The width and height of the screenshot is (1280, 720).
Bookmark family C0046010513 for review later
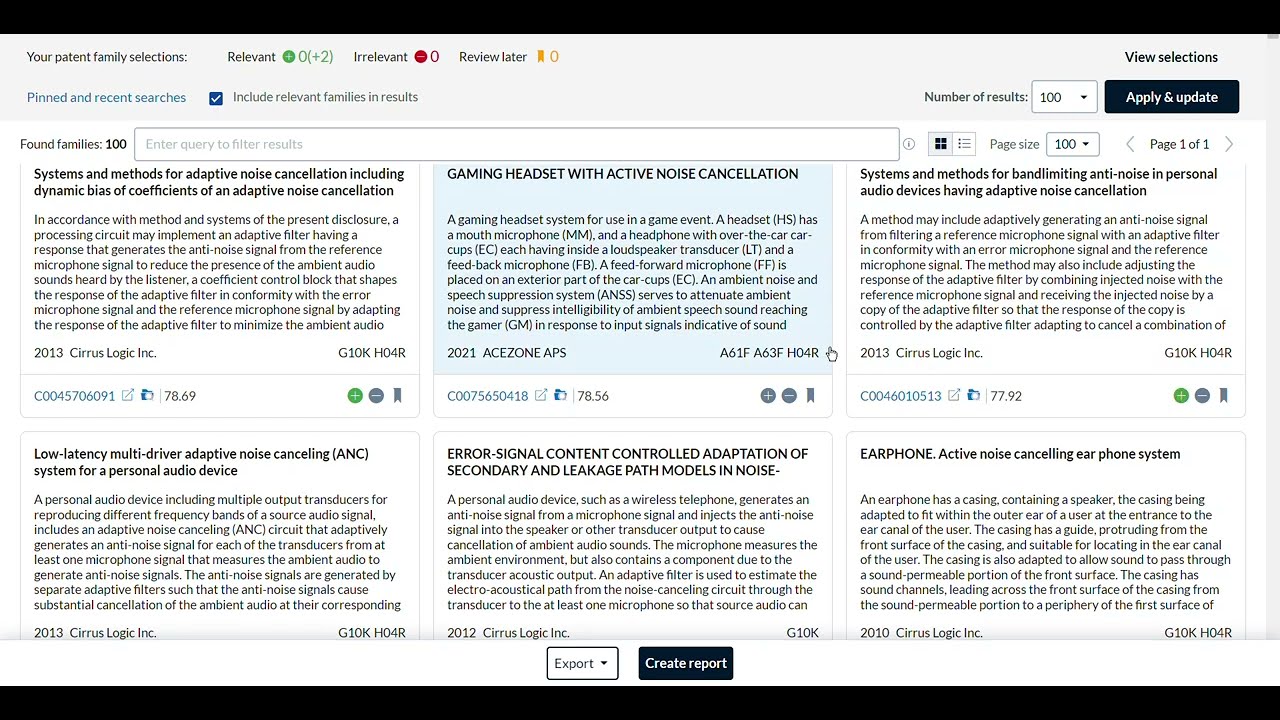tap(1223, 396)
